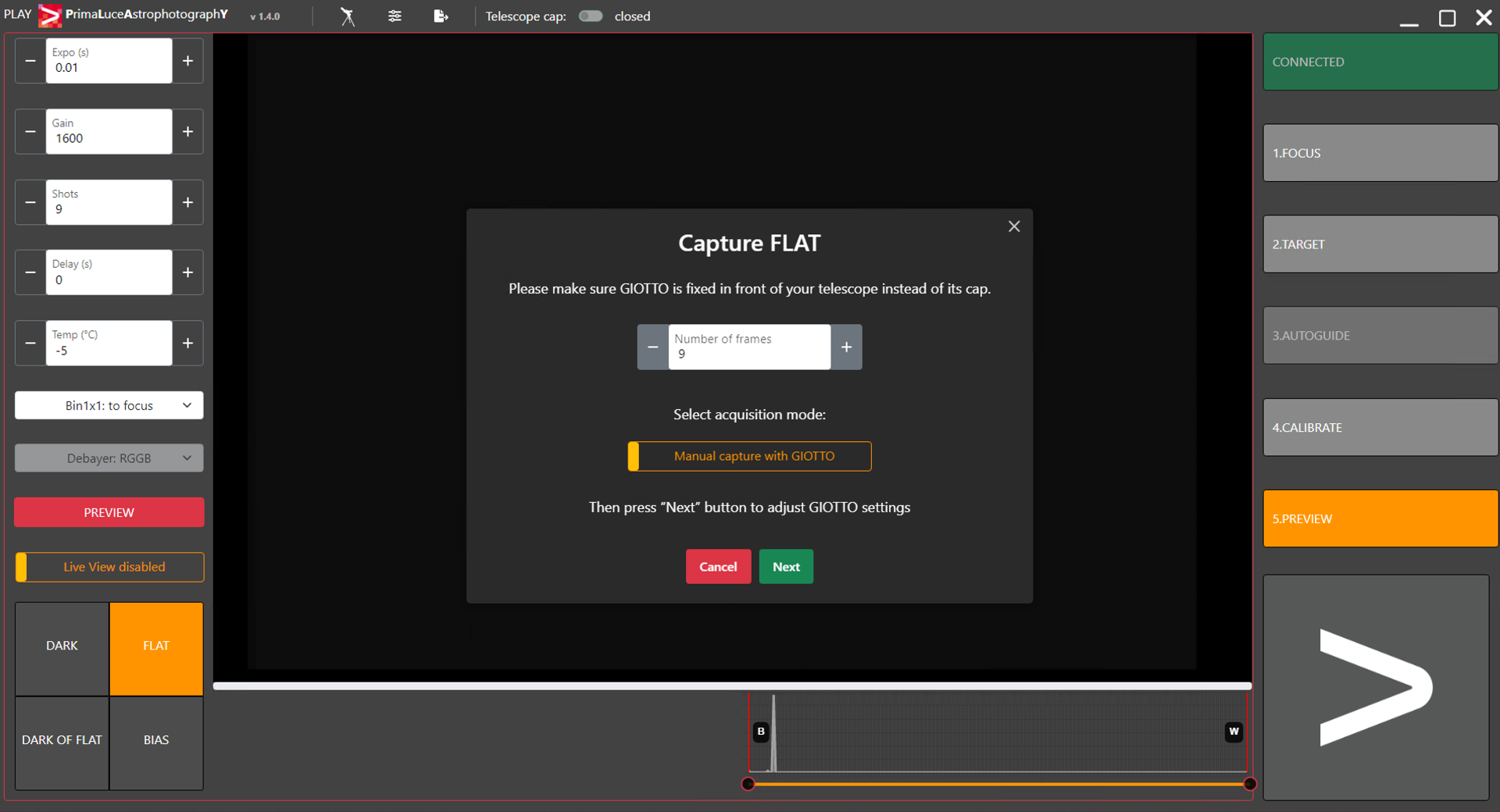The width and height of the screenshot is (1500, 812).
Task: Open the Bin1x1: to focus dropdown
Action: (x=109, y=405)
